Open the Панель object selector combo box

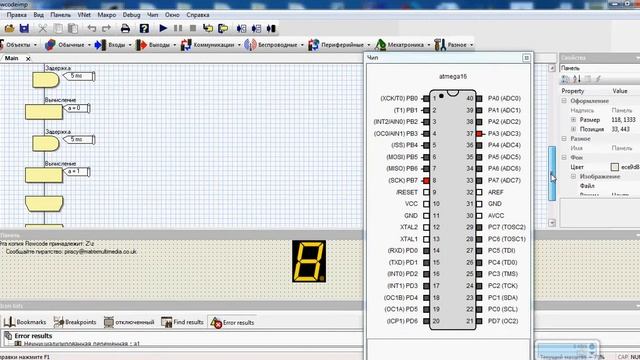[x=599, y=68]
